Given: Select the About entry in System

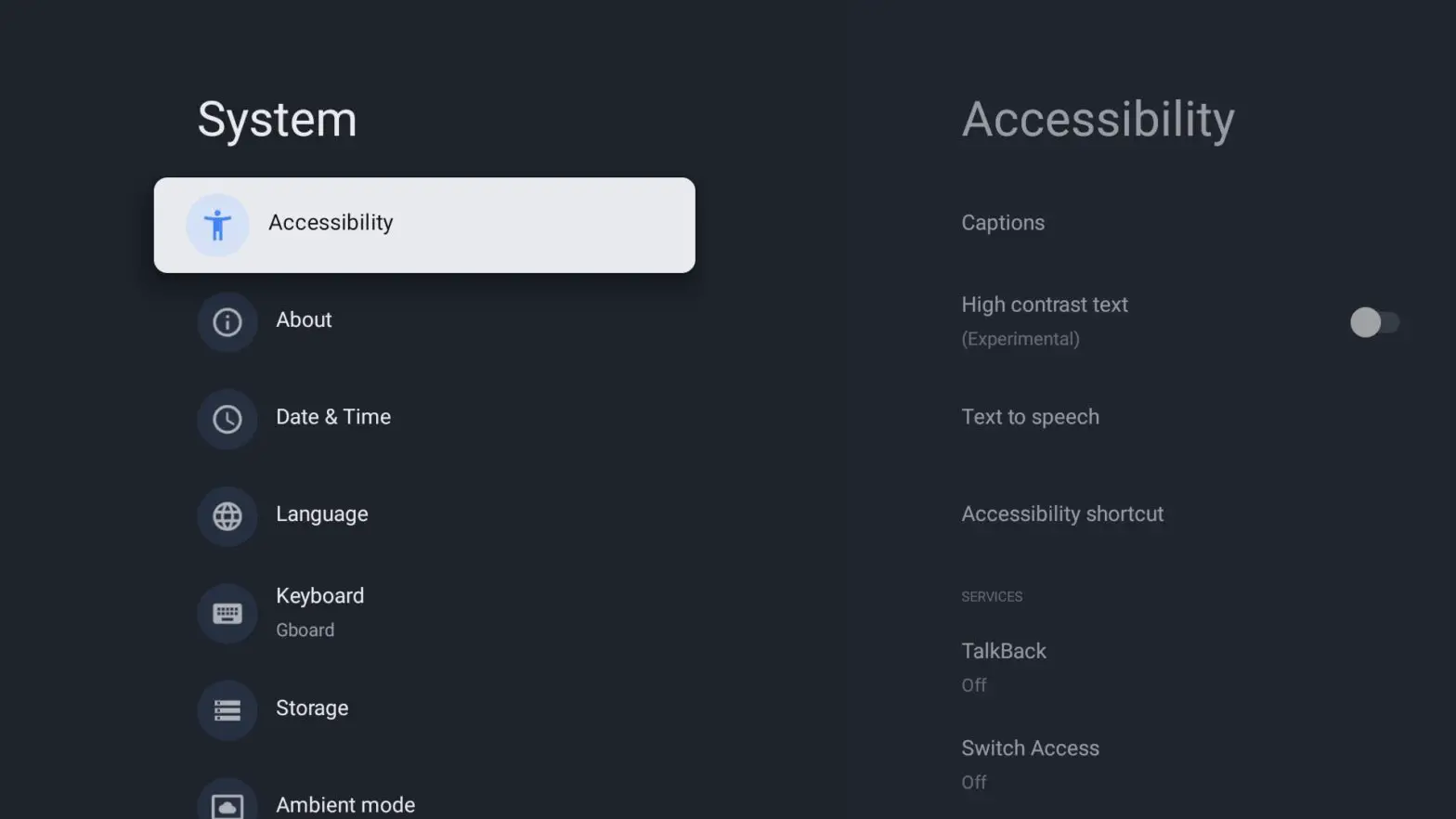Looking at the screenshot, I should point(304,319).
